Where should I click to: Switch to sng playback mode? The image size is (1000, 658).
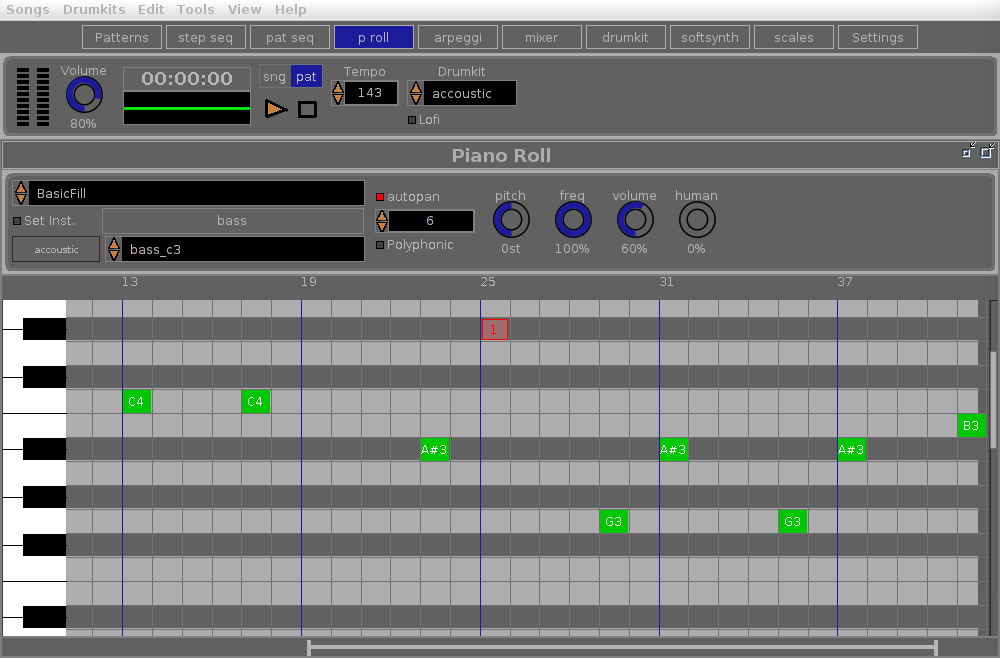(274, 77)
